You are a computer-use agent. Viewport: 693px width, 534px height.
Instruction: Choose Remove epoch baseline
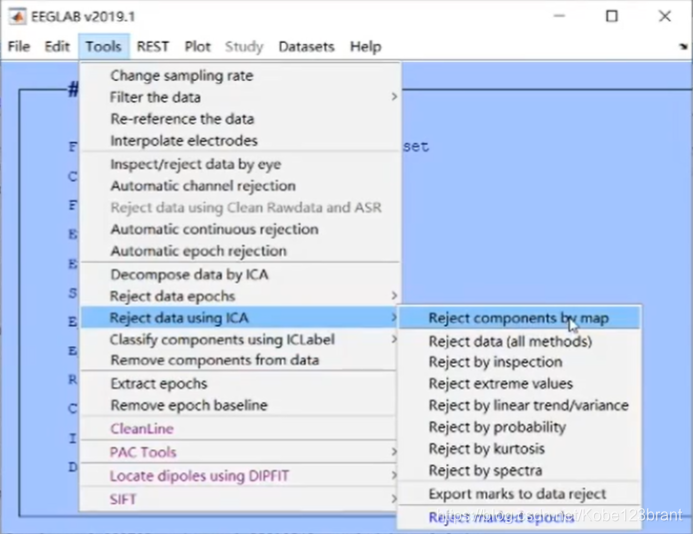point(241,405)
